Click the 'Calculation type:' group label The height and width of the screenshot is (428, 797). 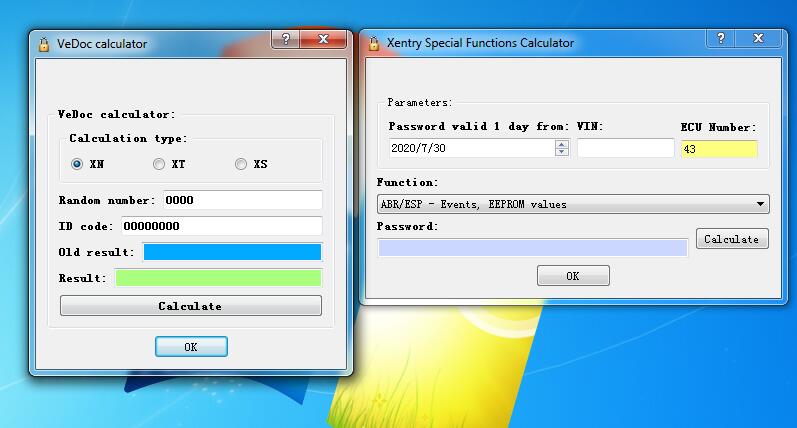coord(128,138)
